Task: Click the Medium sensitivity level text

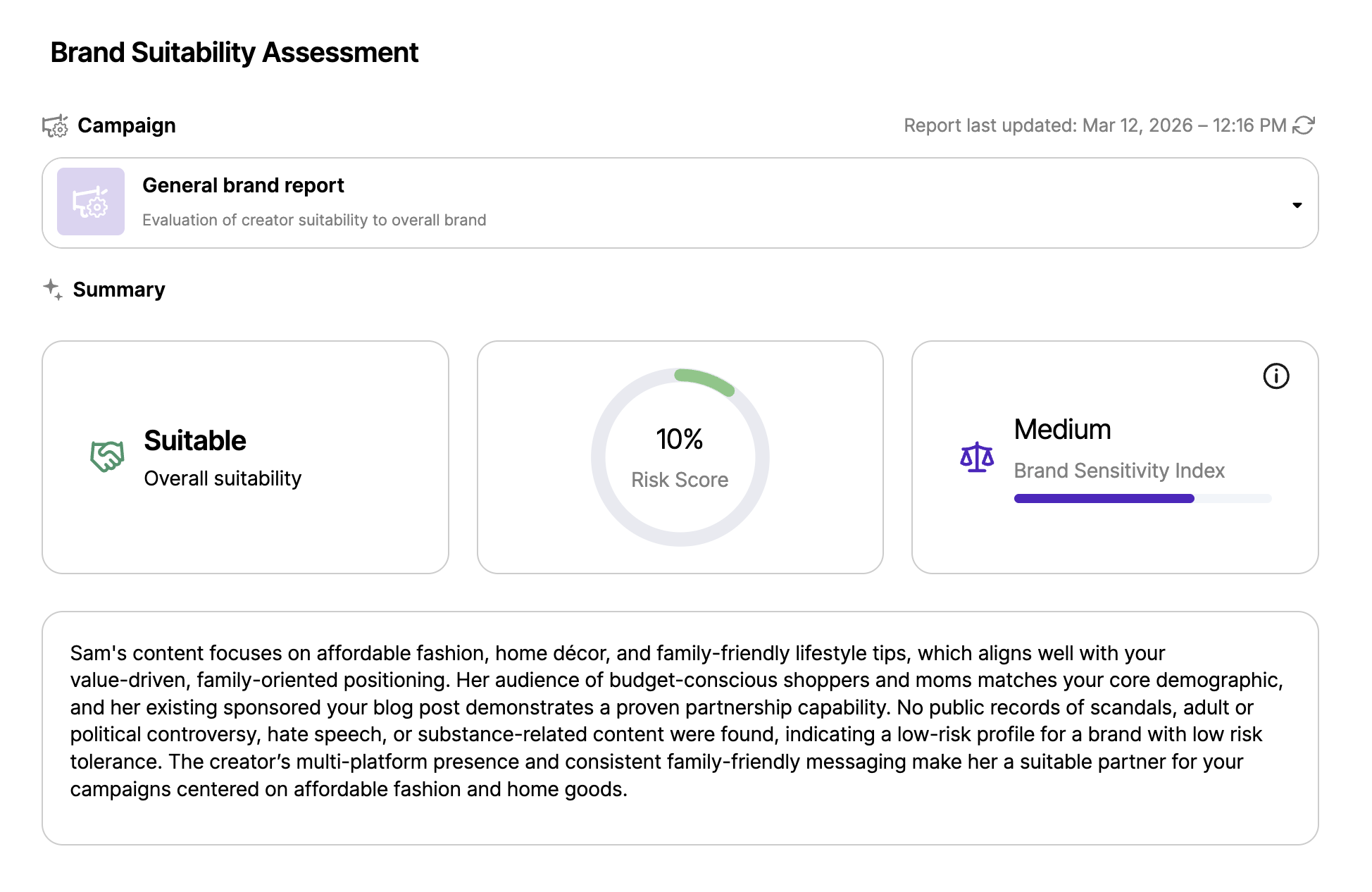Action: click(x=1062, y=429)
